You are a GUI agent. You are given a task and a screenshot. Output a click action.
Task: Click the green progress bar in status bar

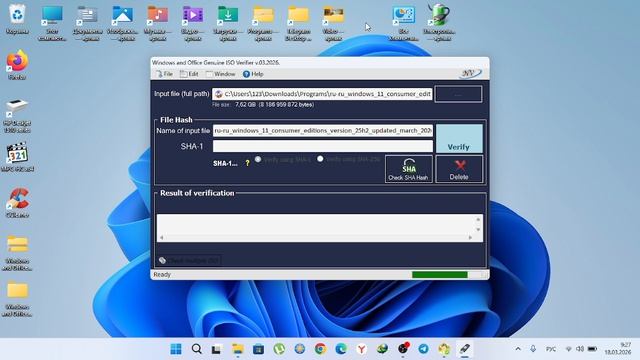[x=440, y=275]
